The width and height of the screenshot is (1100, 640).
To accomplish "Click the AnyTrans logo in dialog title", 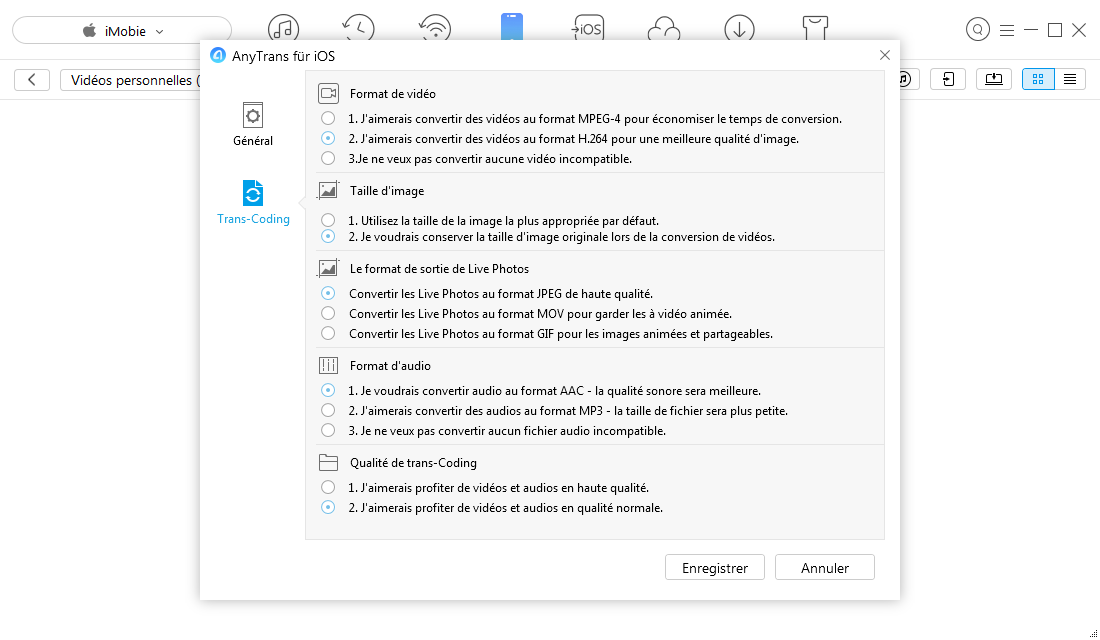I will (218, 55).
